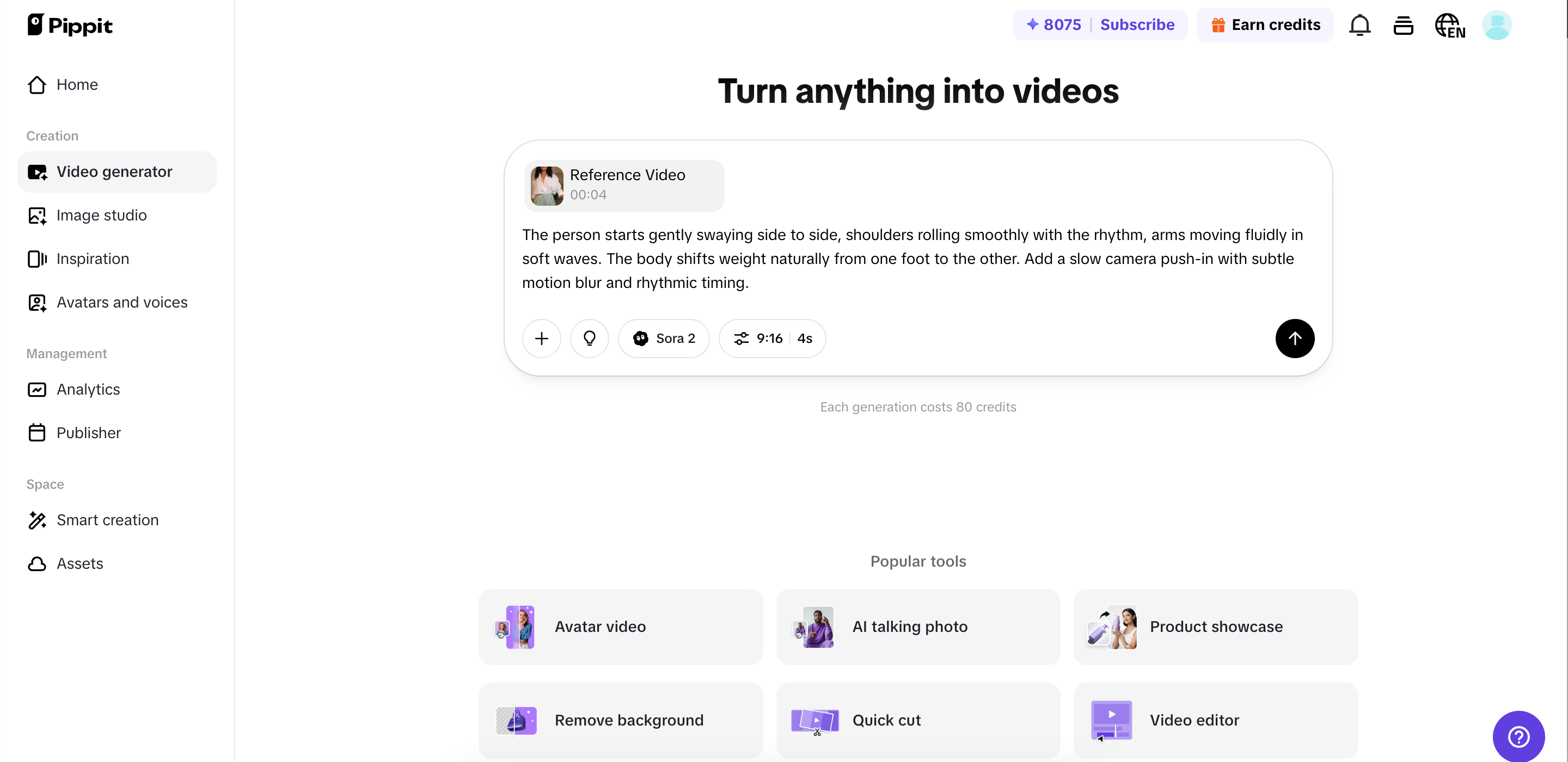Open the Assets library
1568x762 pixels.
79,563
